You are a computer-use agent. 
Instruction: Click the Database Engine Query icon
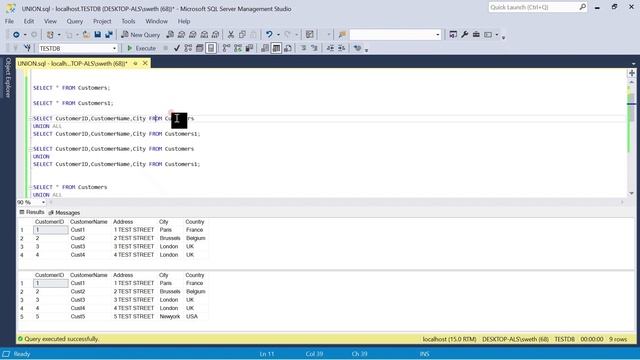tap(170, 35)
